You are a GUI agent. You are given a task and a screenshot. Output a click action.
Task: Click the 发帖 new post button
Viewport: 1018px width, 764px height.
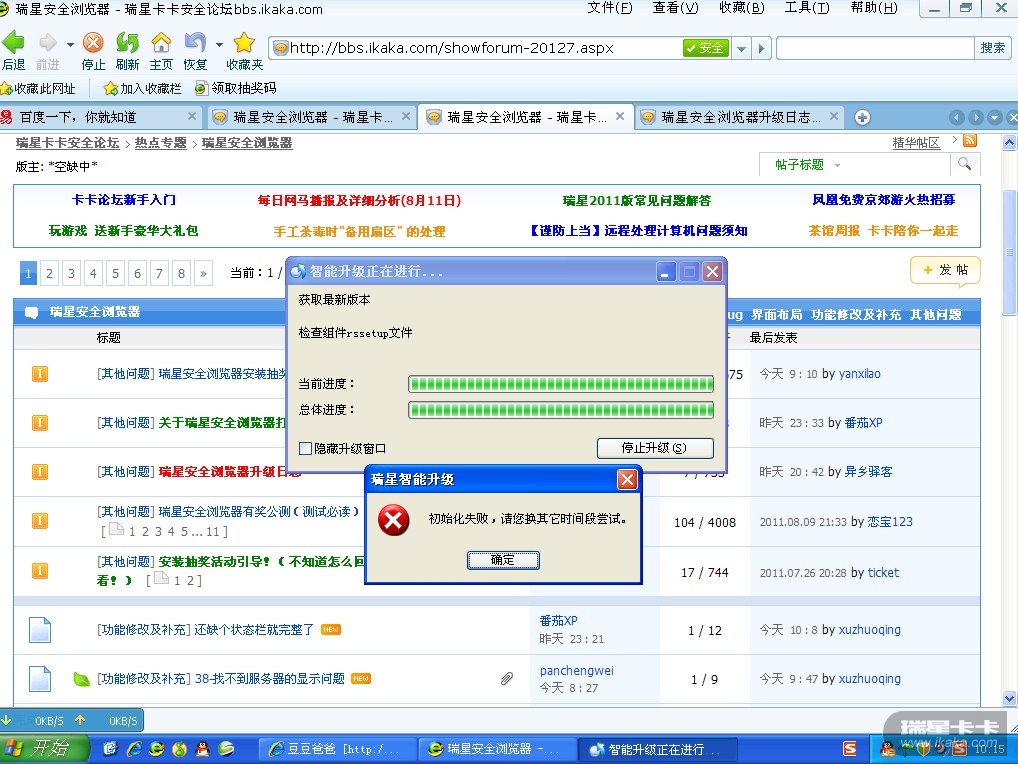[x=945, y=269]
